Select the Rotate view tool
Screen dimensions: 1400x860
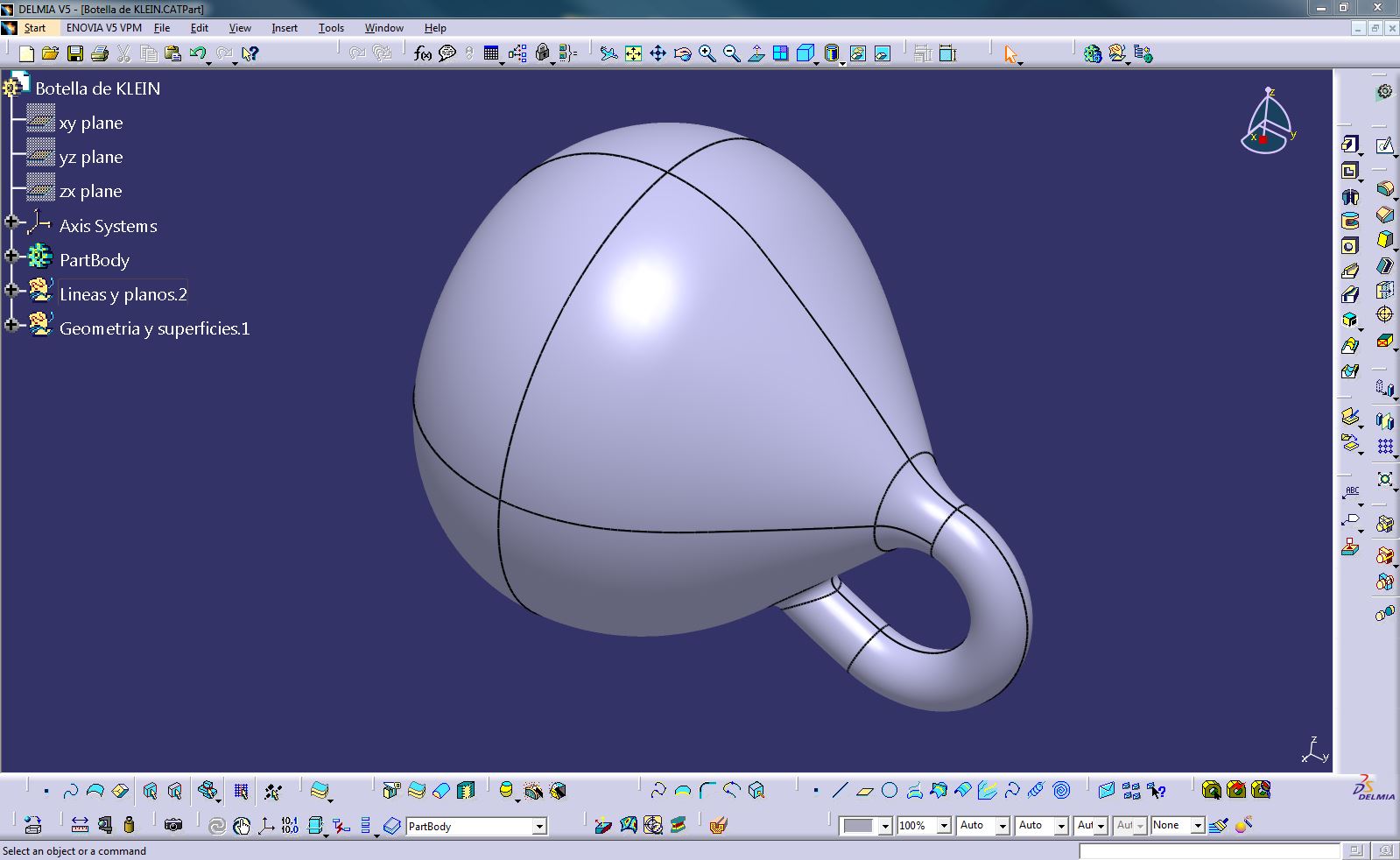[x=682, y=53]
